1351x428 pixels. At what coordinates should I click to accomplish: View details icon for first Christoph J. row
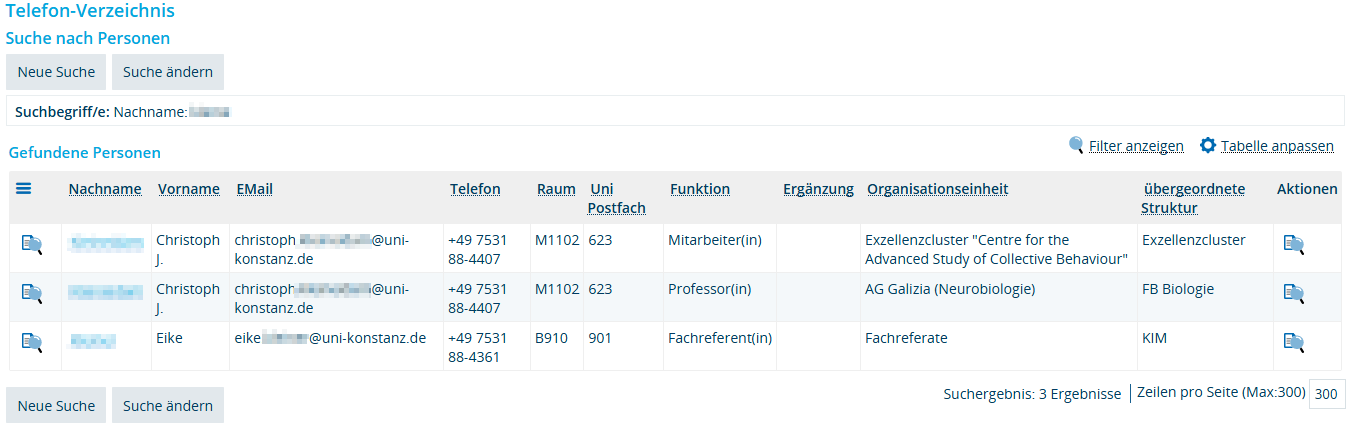coord(32,244)
